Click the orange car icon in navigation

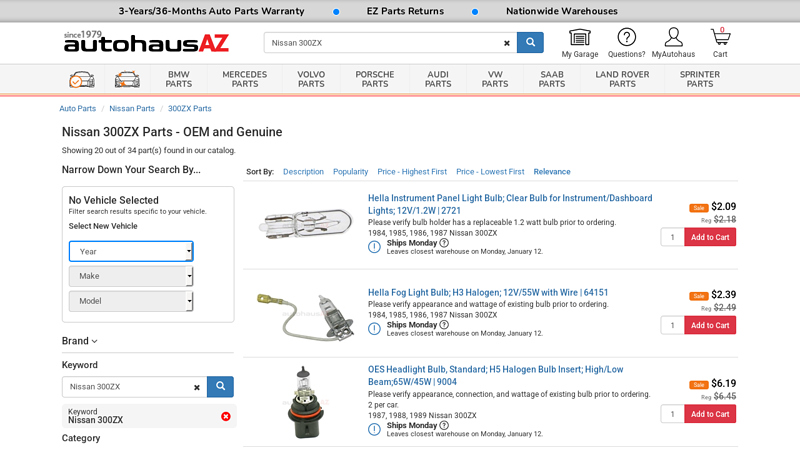(127, 80)
